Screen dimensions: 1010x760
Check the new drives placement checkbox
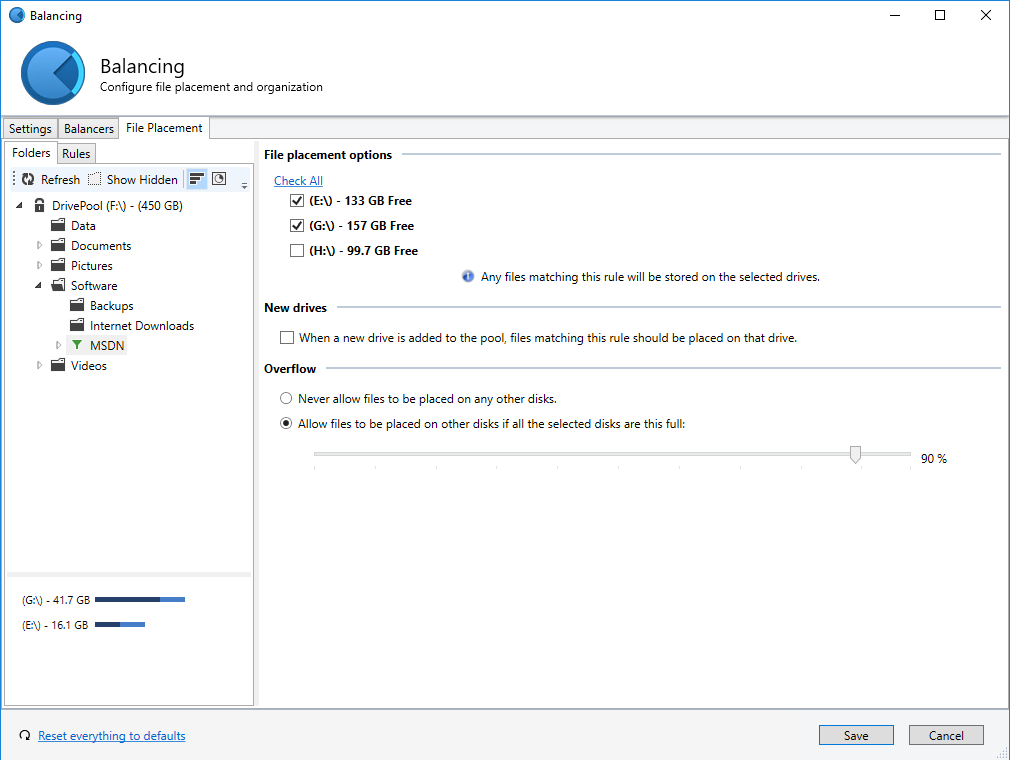pos(288,338)
